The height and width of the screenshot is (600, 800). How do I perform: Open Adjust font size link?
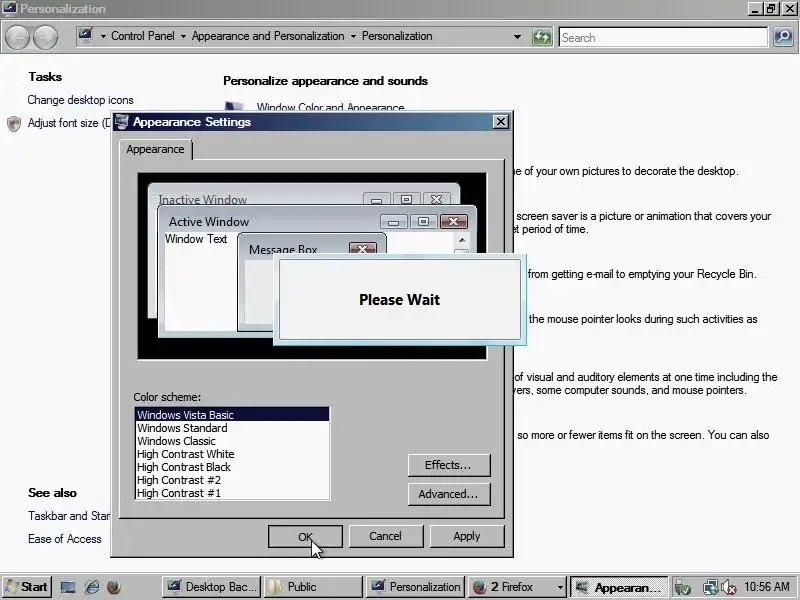point(69,123)
